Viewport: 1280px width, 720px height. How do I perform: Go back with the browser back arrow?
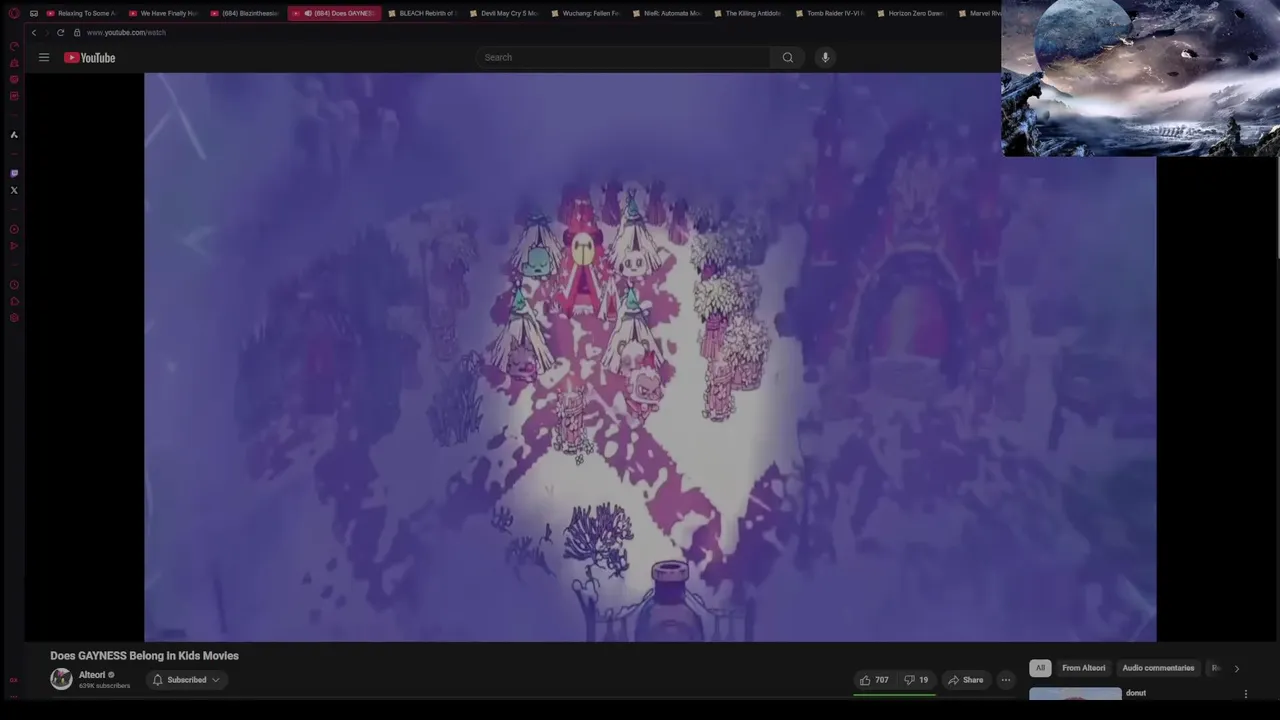(x=34, y=32)
